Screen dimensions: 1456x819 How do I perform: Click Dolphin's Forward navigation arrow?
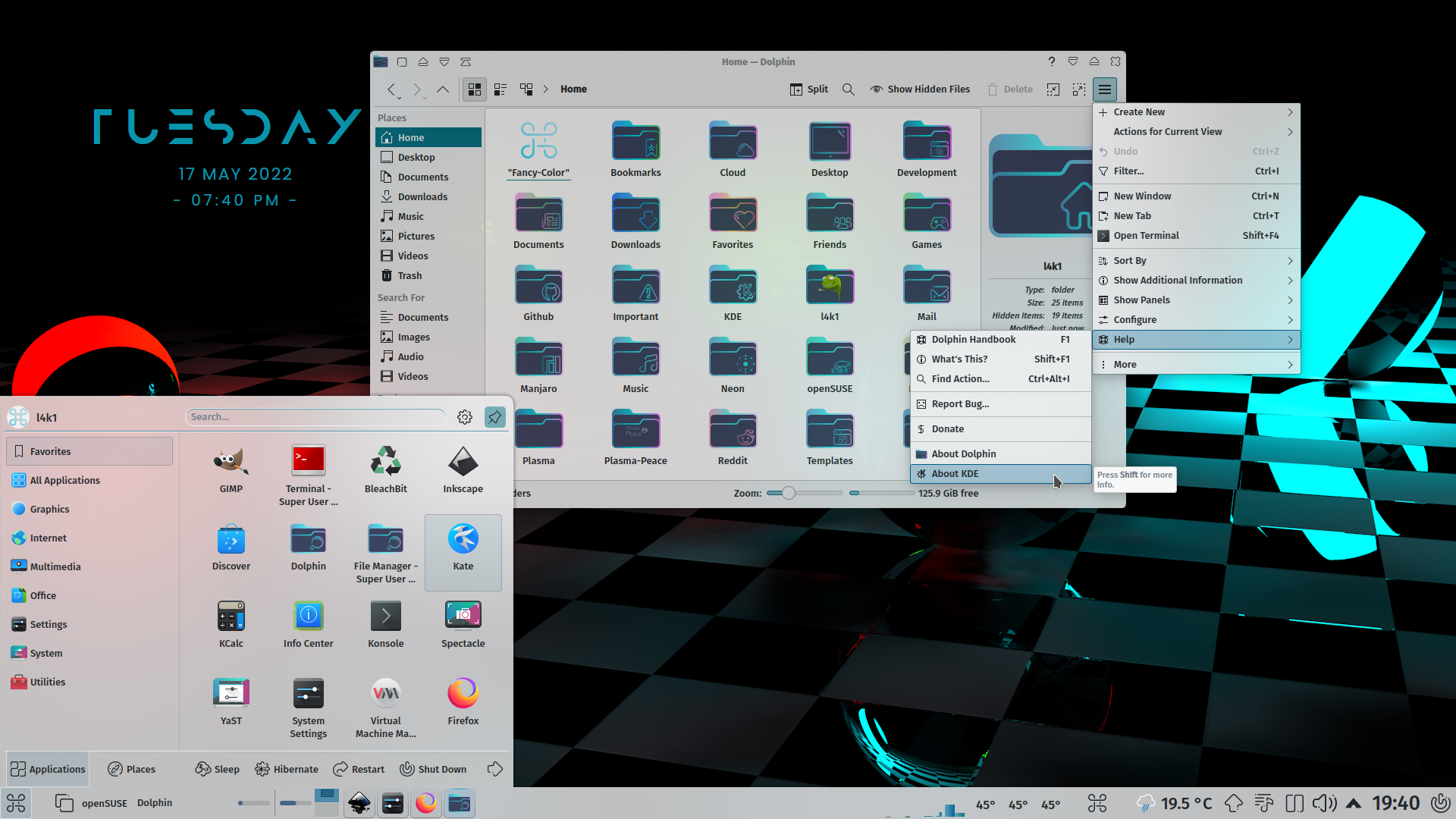coord(417,89)
